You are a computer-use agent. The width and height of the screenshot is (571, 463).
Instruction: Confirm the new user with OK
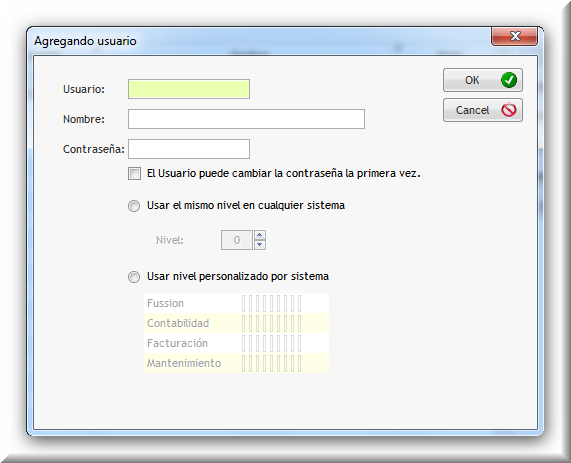point(483,80)
